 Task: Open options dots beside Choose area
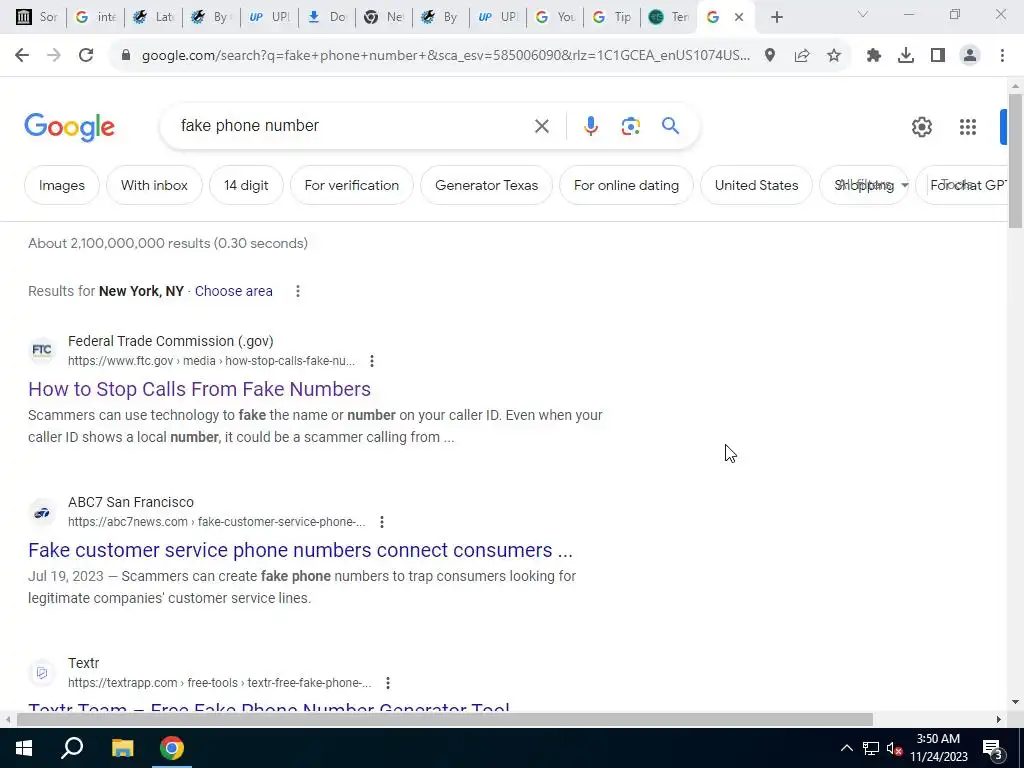point(298,291)
